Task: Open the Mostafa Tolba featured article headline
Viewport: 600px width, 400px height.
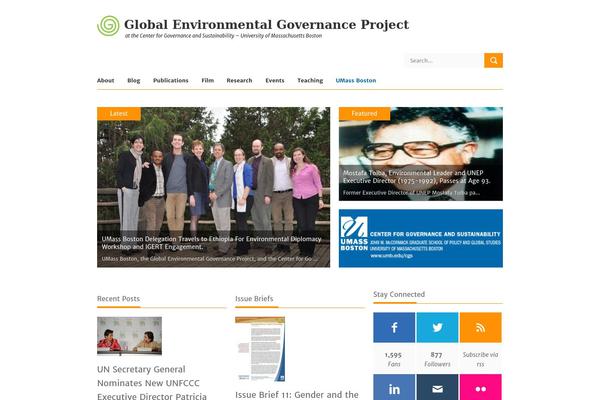Action: pos(416,177)
